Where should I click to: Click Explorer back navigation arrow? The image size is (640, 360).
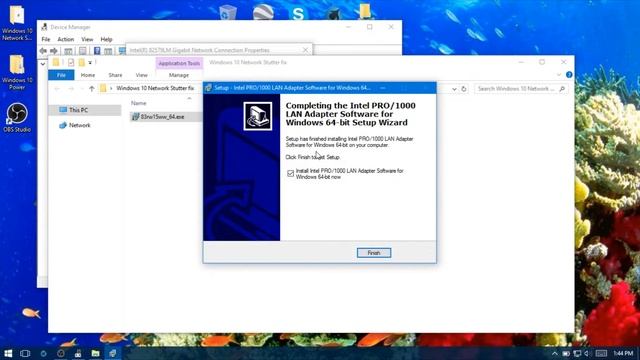pyautogui.click(x=57, y=89)
